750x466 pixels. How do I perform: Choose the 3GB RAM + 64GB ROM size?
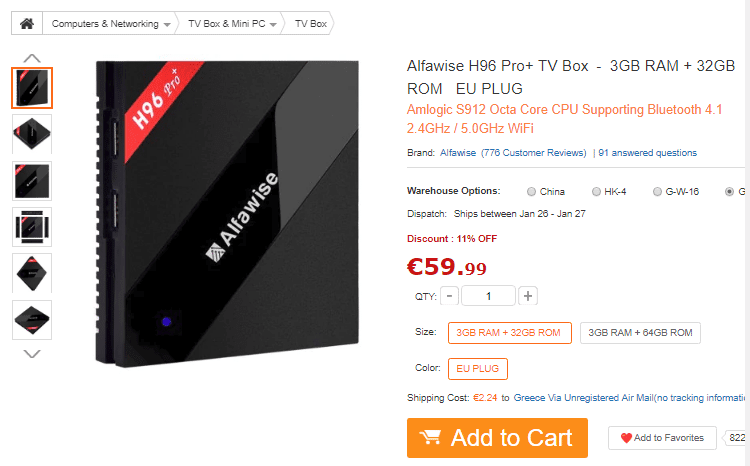(x=640, y=333)
